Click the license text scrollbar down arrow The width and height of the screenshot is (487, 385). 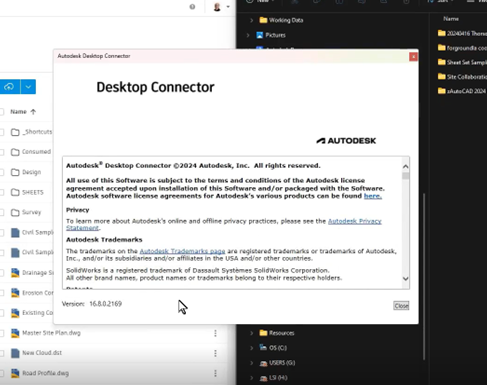click(405, 279)
